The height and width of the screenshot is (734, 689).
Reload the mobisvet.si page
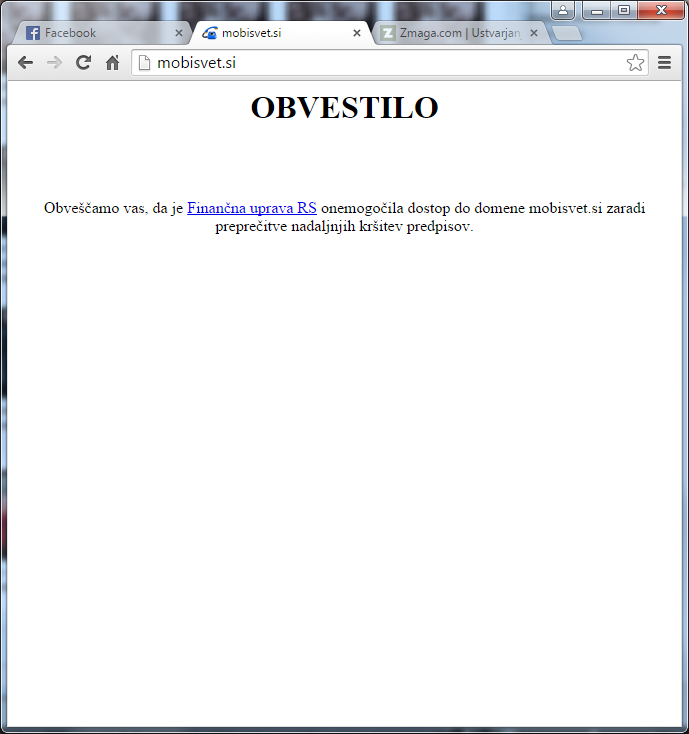coord(83,63)
